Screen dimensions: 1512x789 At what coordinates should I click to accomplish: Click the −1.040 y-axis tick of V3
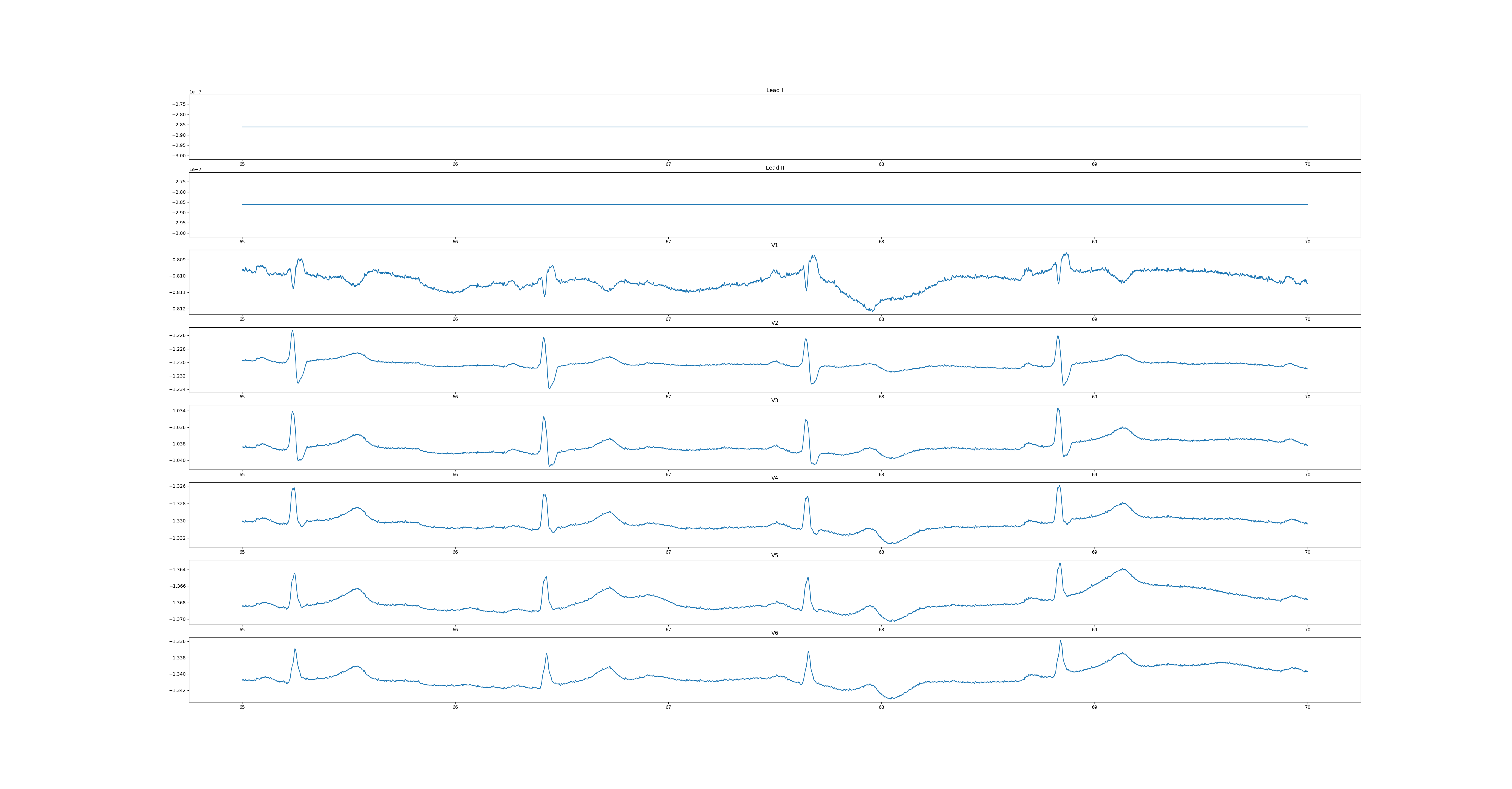(x=178, y=460)
